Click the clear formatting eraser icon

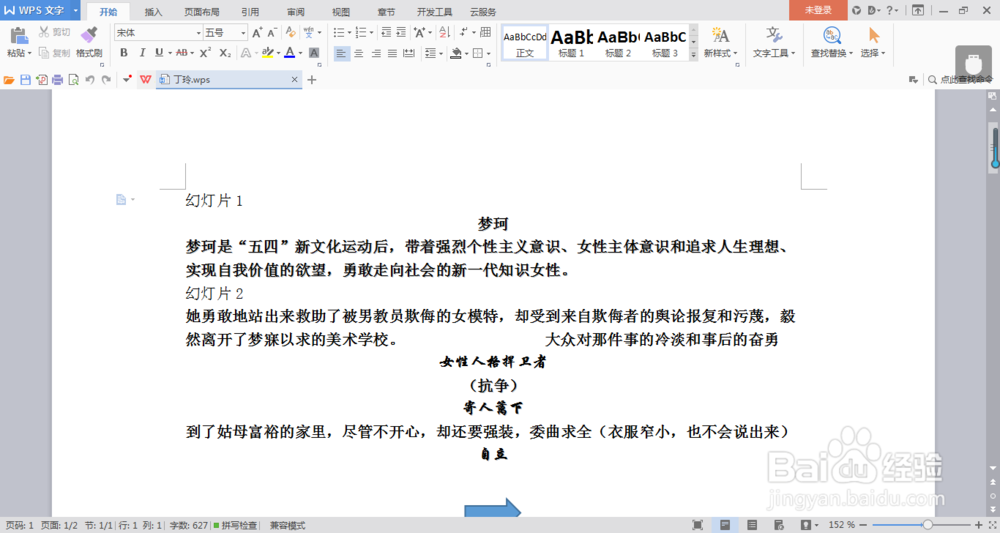[291, 33]
